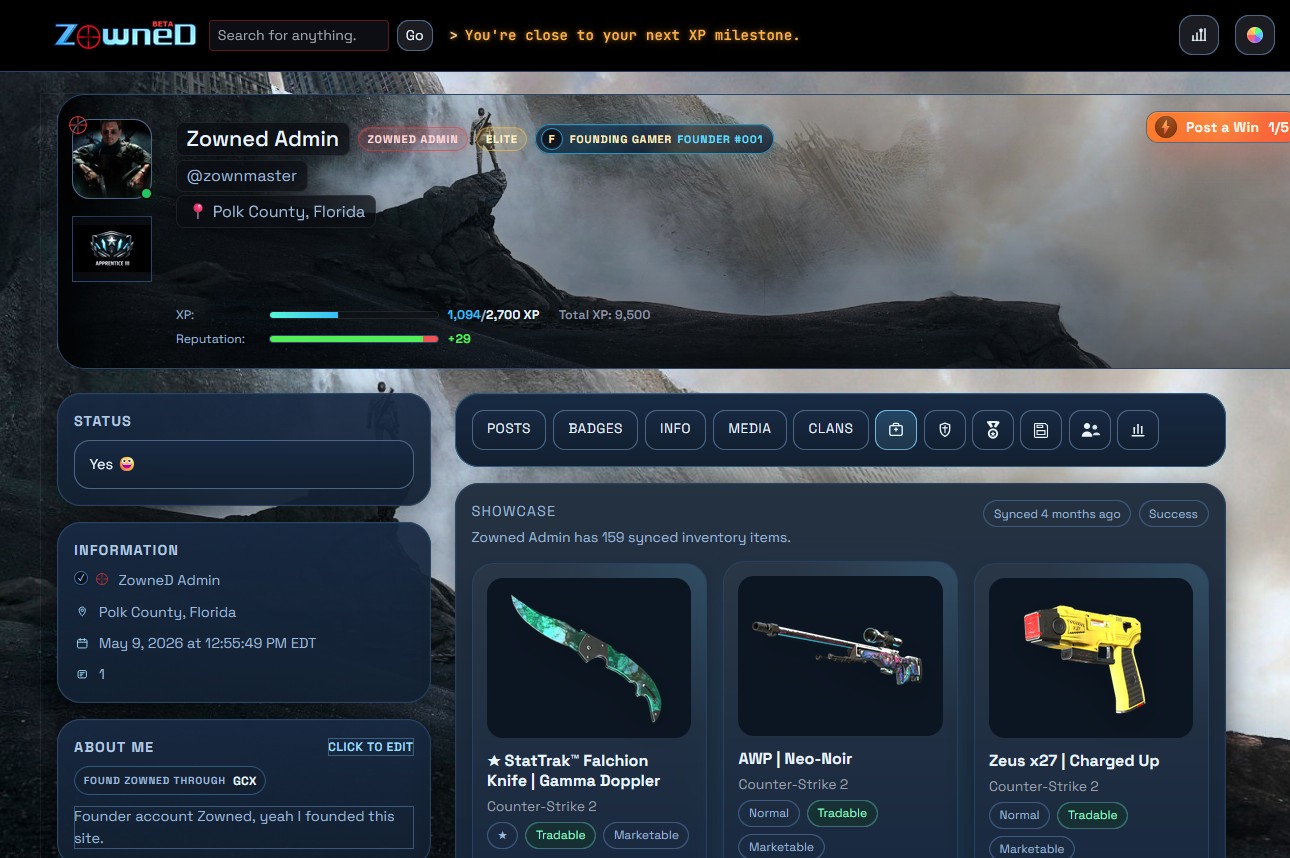Open the inventory showcase briefcase tab
1290x858 pixels.
coord(896,429)
